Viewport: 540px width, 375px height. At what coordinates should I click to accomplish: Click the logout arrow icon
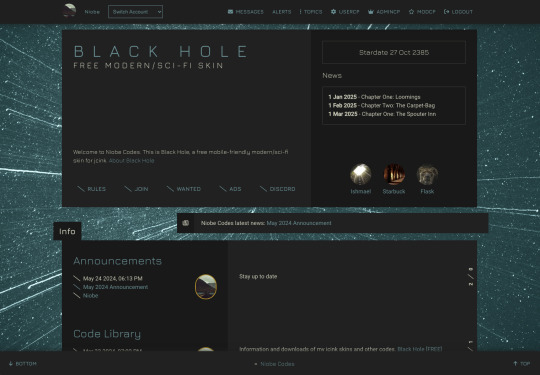click(446, 12)
